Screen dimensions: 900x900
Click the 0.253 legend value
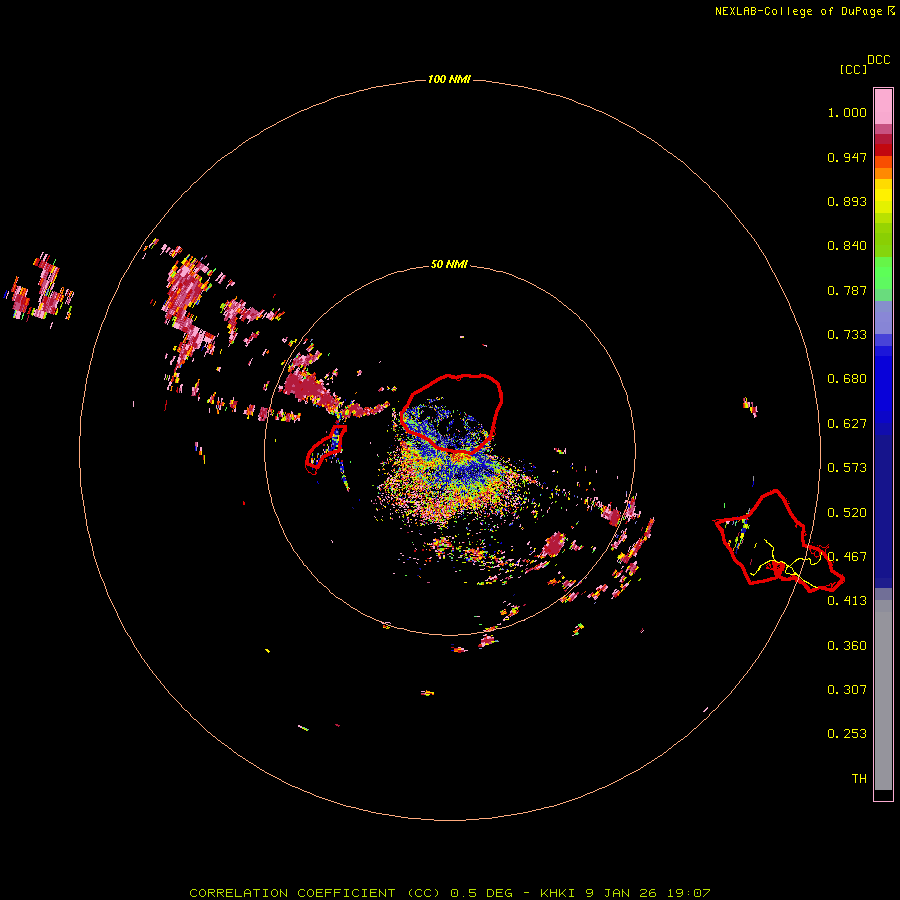click(x=847, y=734)
